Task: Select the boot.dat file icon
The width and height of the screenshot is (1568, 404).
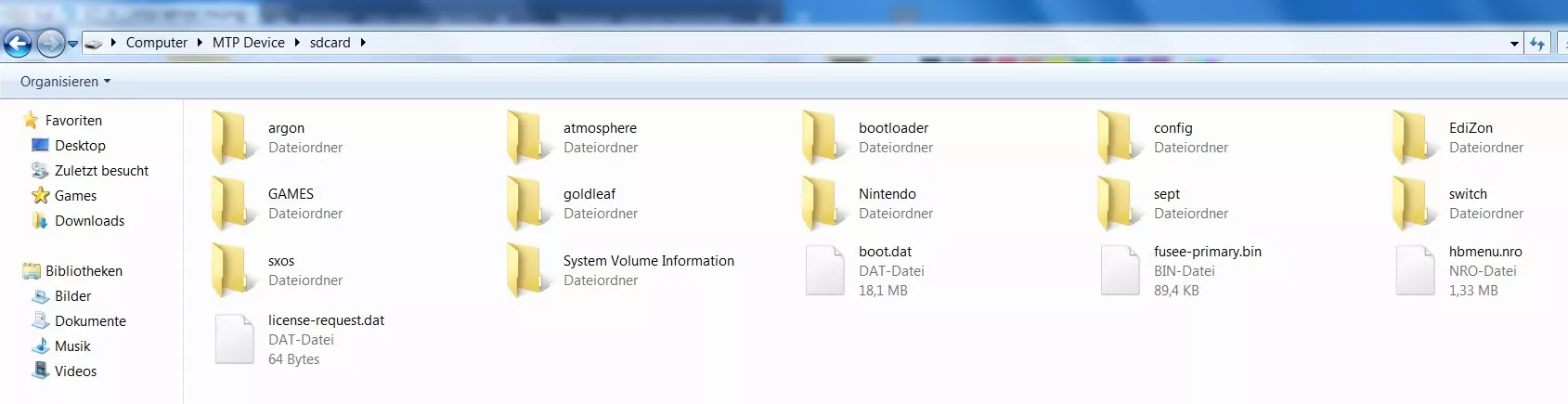Action: [x=824, y=270]
